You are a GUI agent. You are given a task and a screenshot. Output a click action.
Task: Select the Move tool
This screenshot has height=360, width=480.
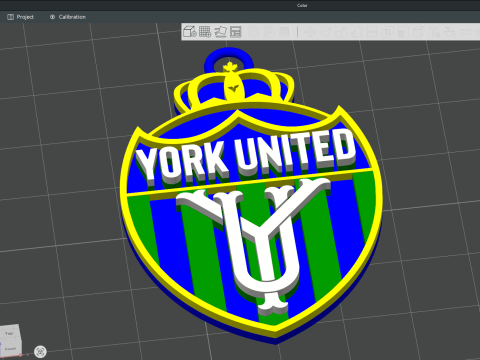click(x=310, y=32)
